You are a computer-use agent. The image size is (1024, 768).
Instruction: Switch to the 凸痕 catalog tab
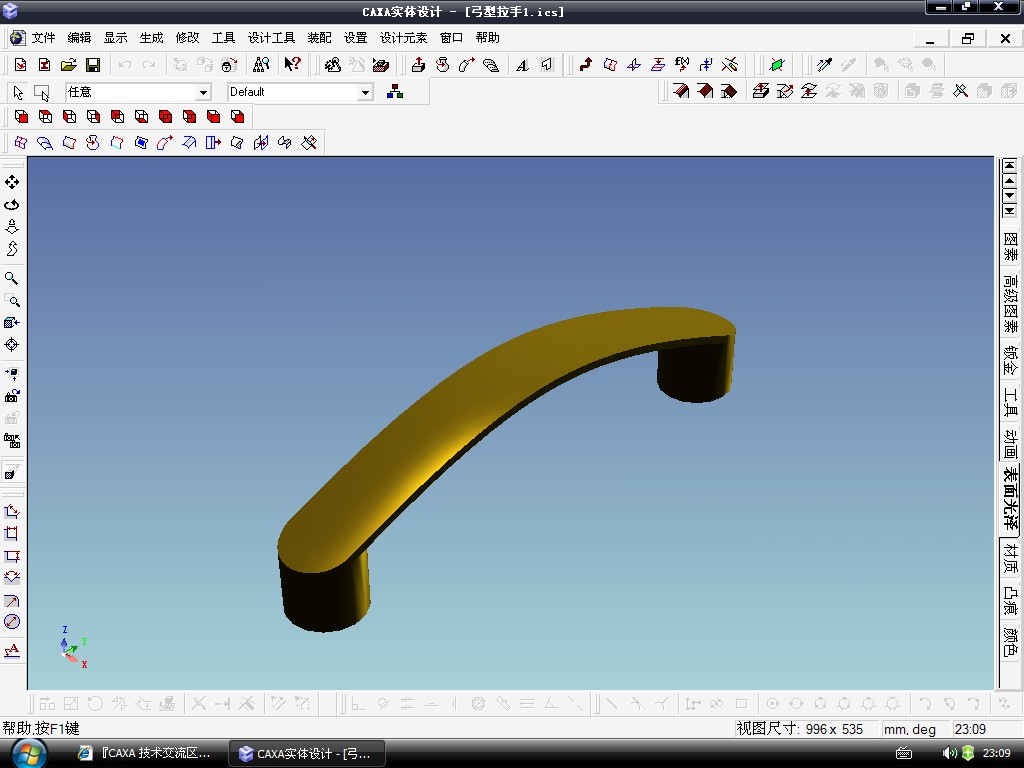pos(1010,599)
